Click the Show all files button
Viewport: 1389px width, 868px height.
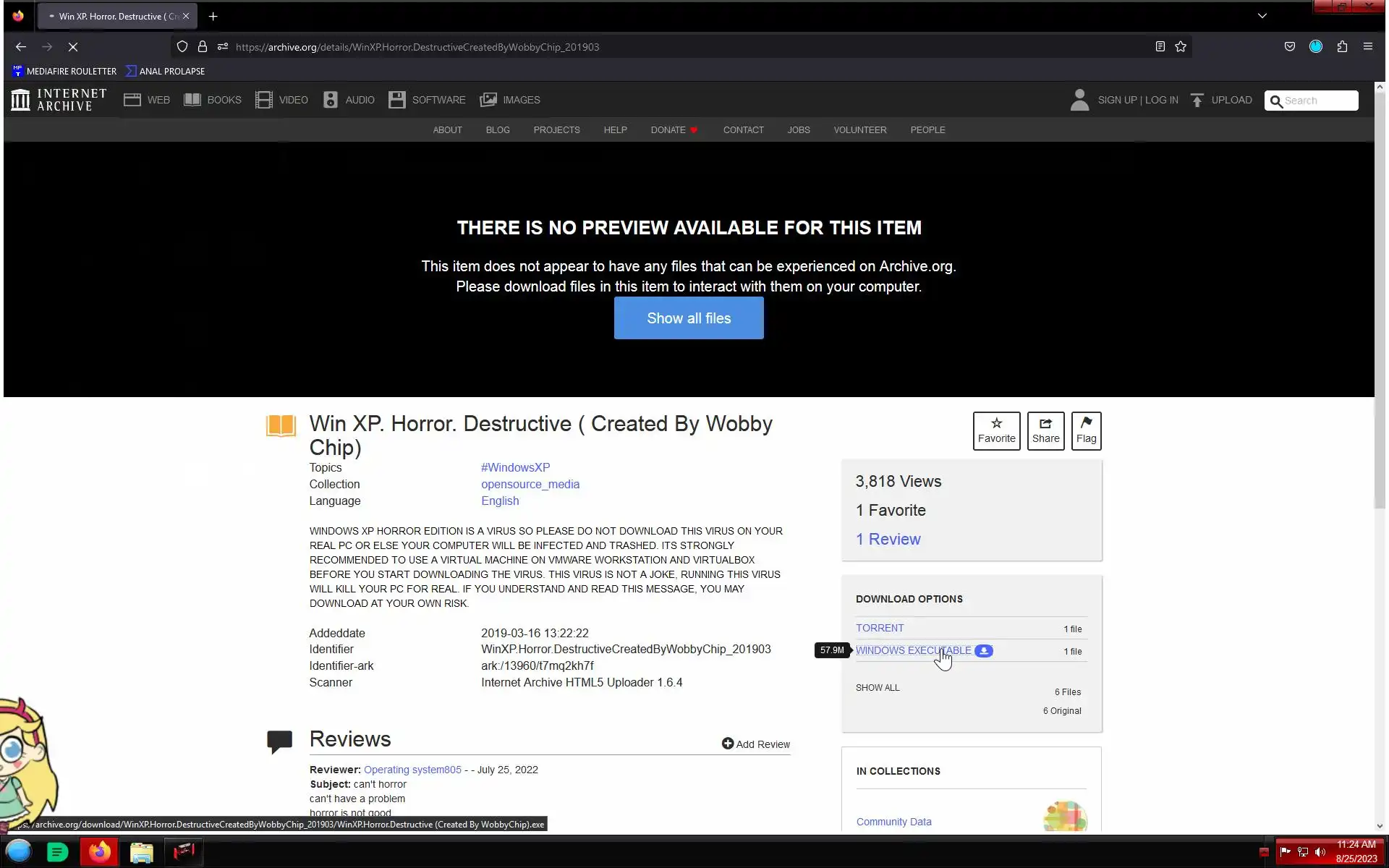(688, 318)
